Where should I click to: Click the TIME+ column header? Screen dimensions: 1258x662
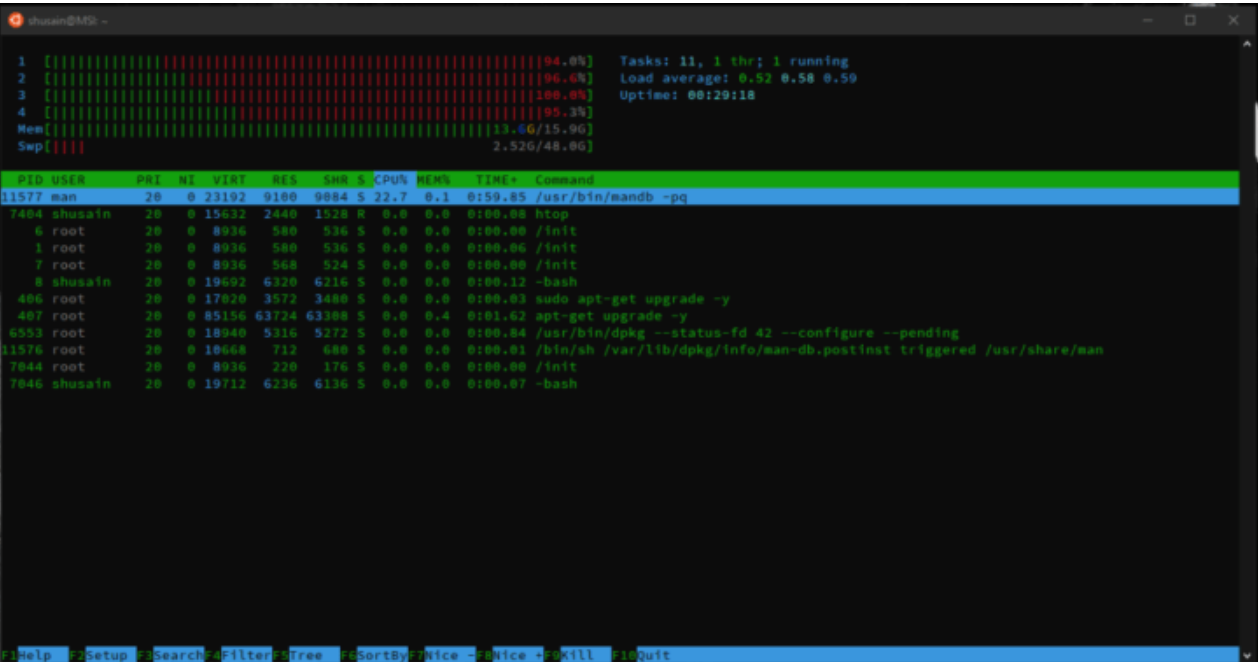496,180
